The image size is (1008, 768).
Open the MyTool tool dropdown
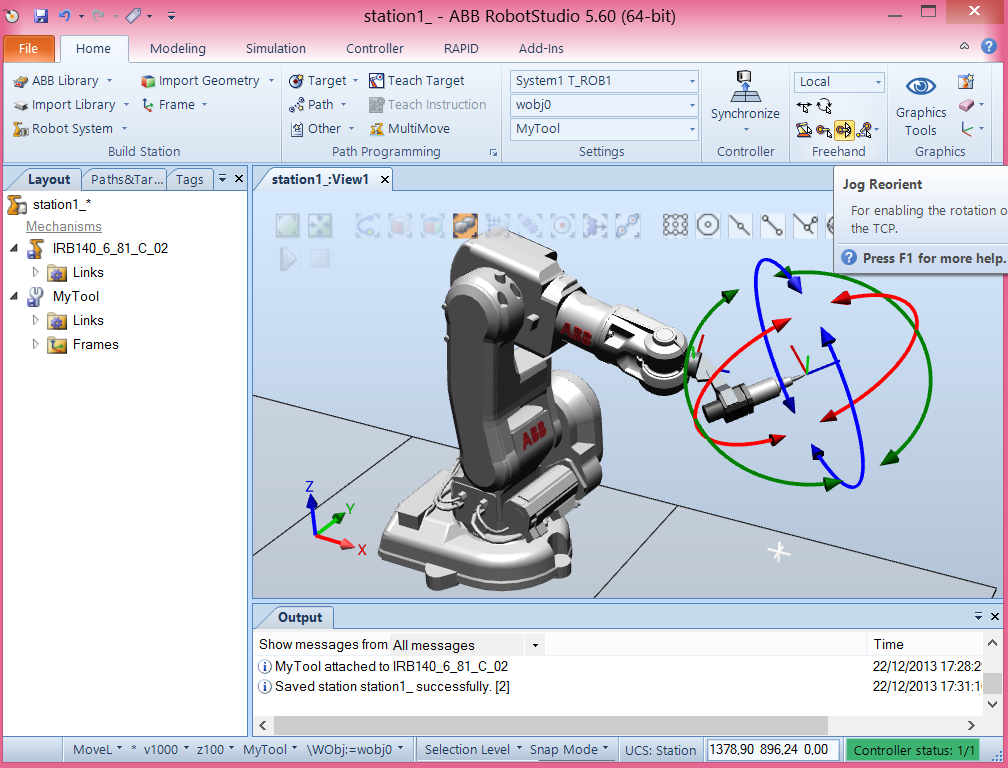click(692, 128)
